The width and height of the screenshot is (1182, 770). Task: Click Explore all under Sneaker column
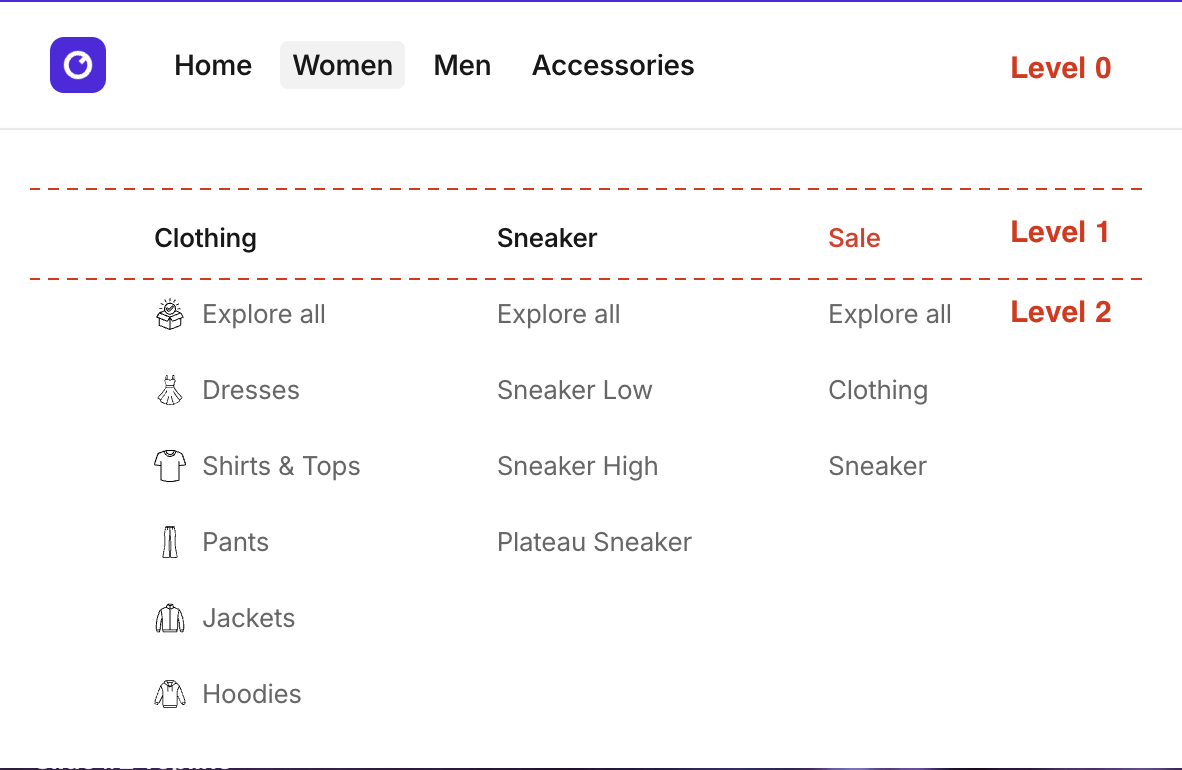click(558, 314)
